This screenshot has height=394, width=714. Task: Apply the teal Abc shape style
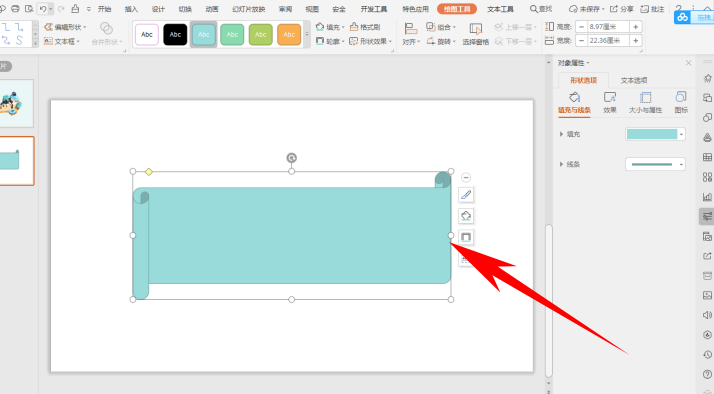click(x=204, y=35)
